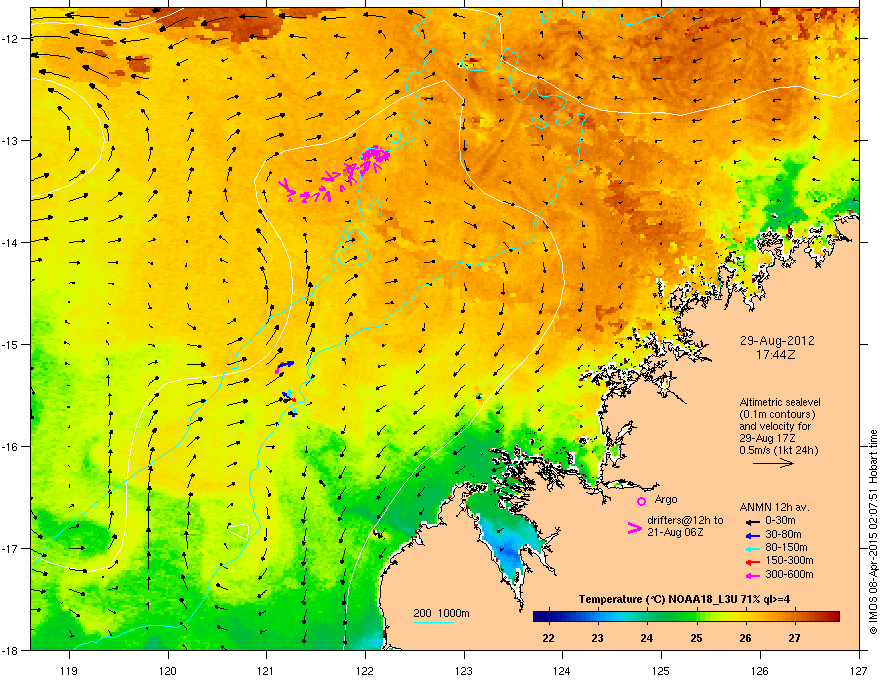This screenshot has width=880, height=680.
Task: Click the red 150-300m arrow legend symbol
Action: [752, 562]
